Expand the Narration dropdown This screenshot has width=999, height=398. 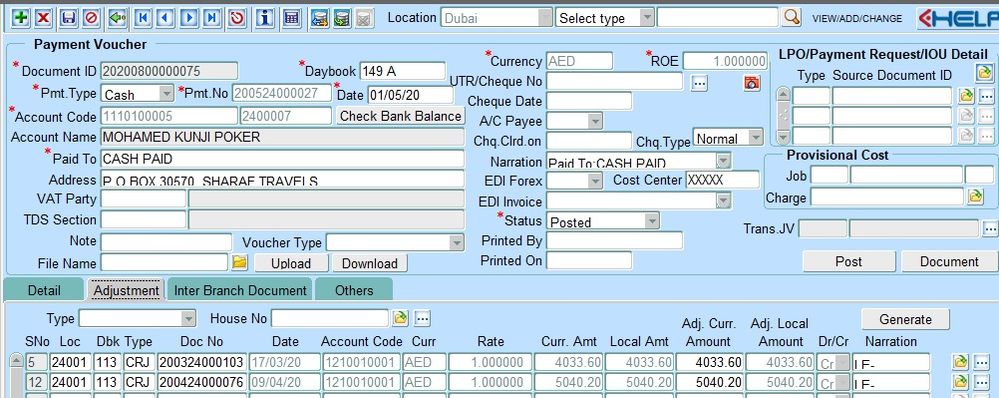tap(723, 161)
